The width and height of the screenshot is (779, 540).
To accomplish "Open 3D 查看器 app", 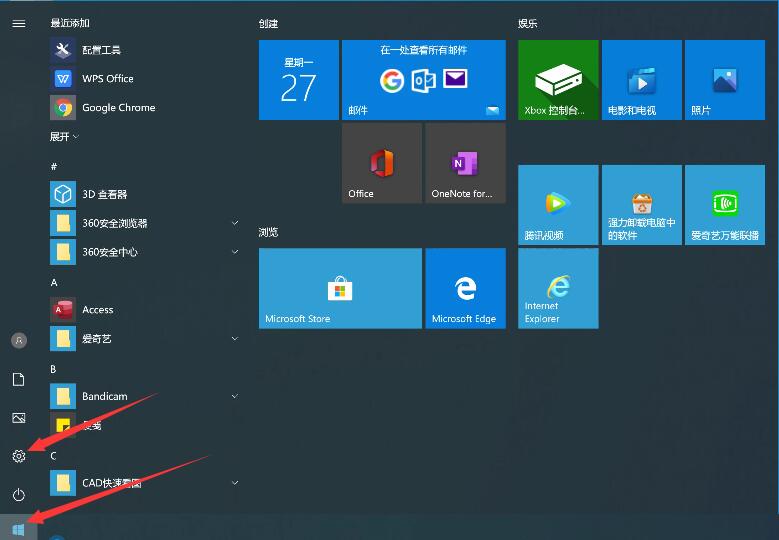I will pyautogui.click(x=144, y=194).
